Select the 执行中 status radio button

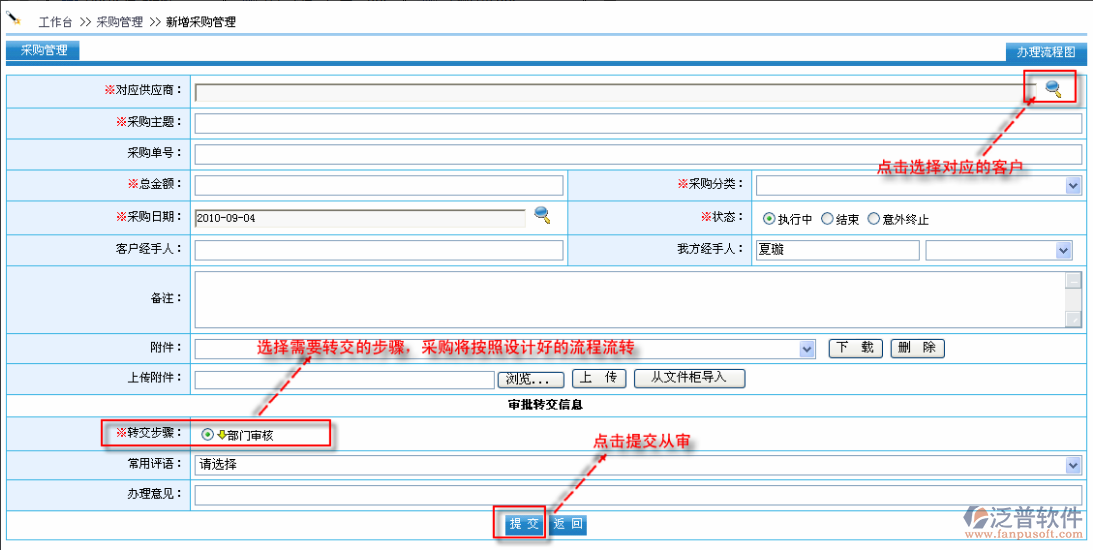tap(769, 219)
